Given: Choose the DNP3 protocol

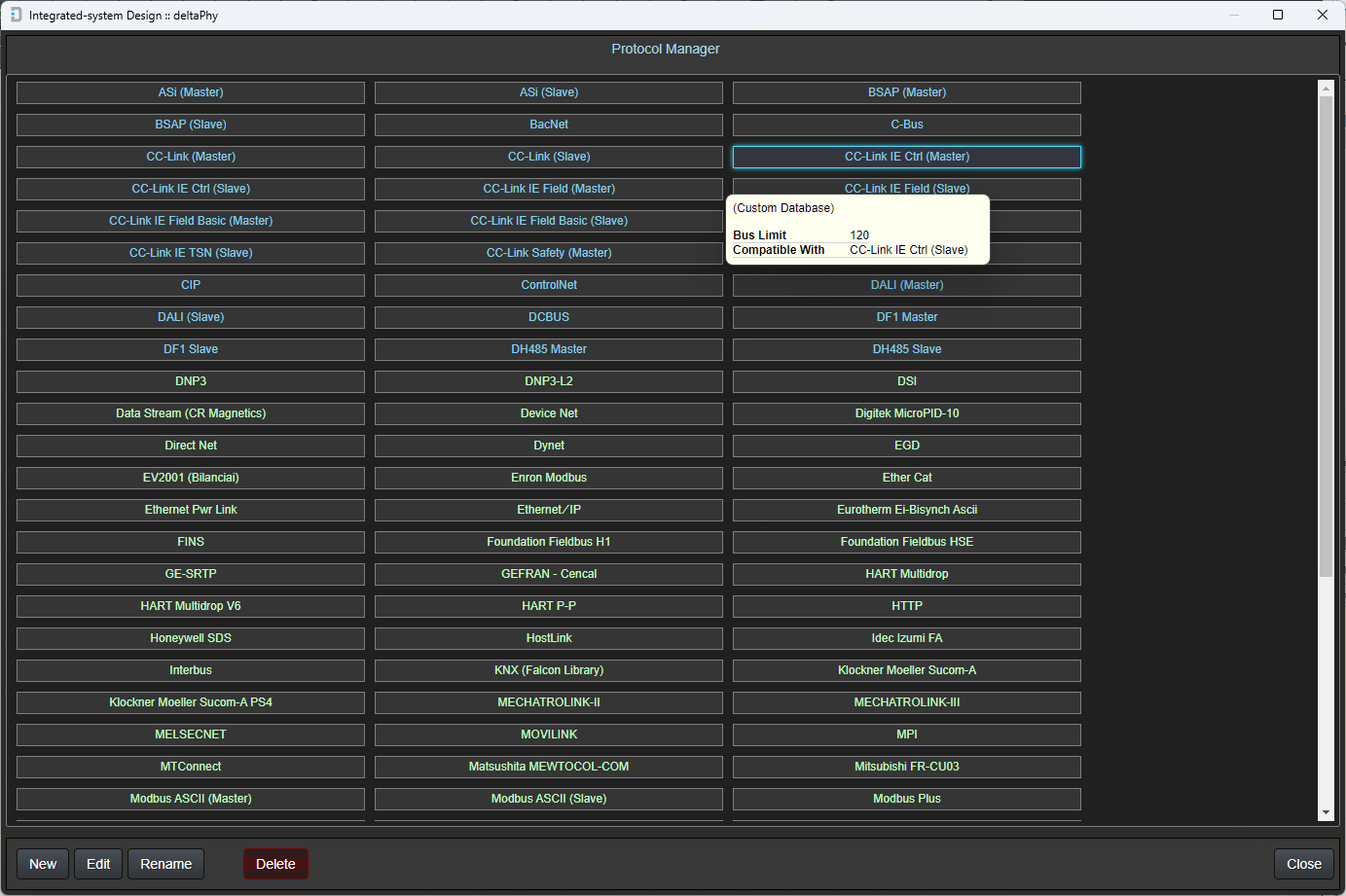Looking at the screenshot, I should (190, 381).
